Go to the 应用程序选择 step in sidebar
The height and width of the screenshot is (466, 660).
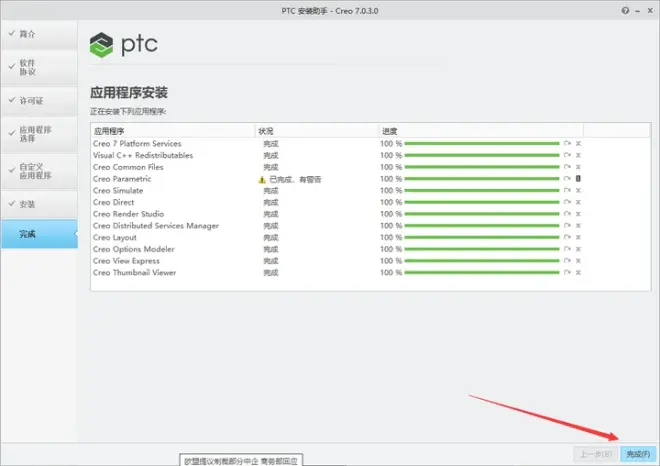(x=39, y=134)
